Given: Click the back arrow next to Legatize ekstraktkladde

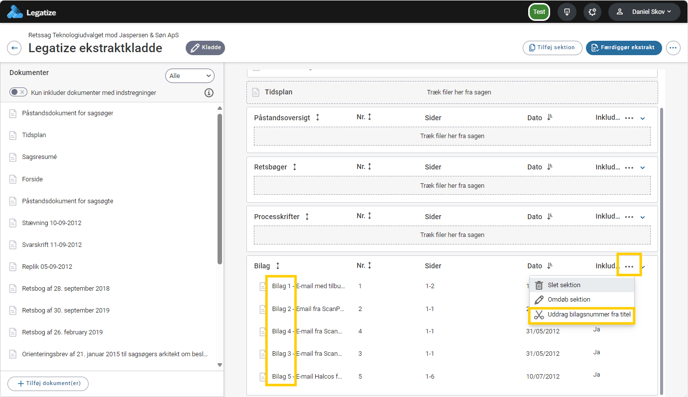Looking at the screenshot, I should (14, 48).
